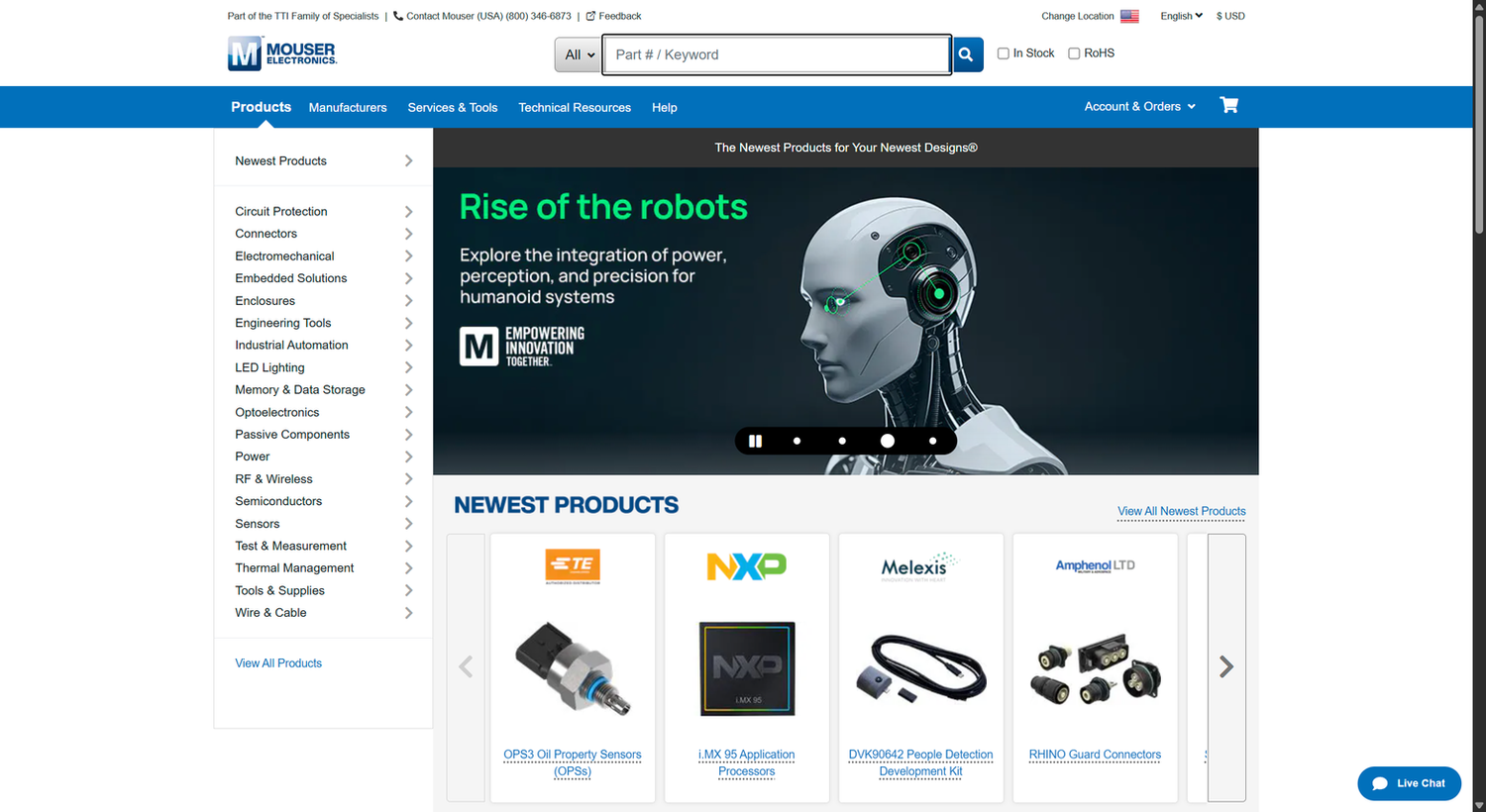View RHINO Guard connectors image
The width and height of the screenshot is (1486, 812).
[1095, 668]
